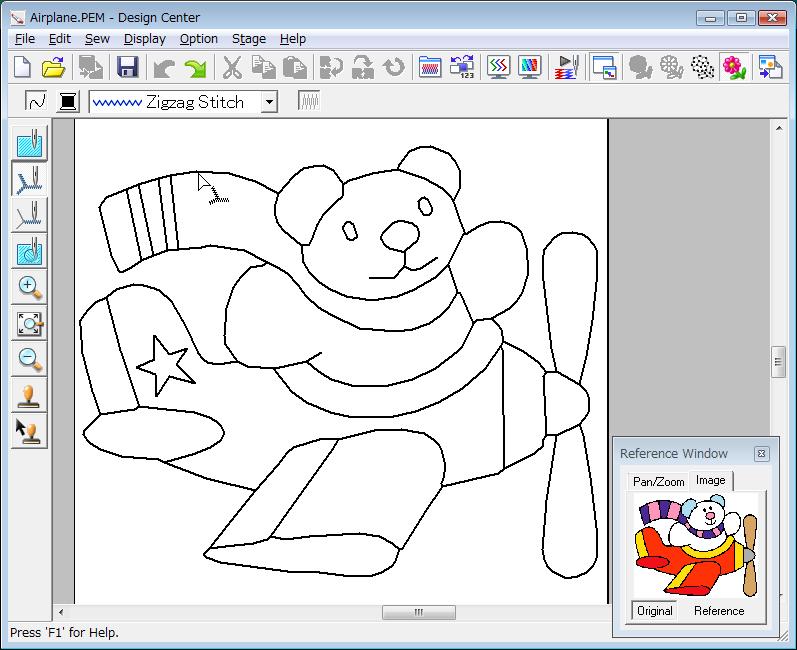The image size is (797, 650).
Task: Click the Original button in Reference Window
Action: 654,610
